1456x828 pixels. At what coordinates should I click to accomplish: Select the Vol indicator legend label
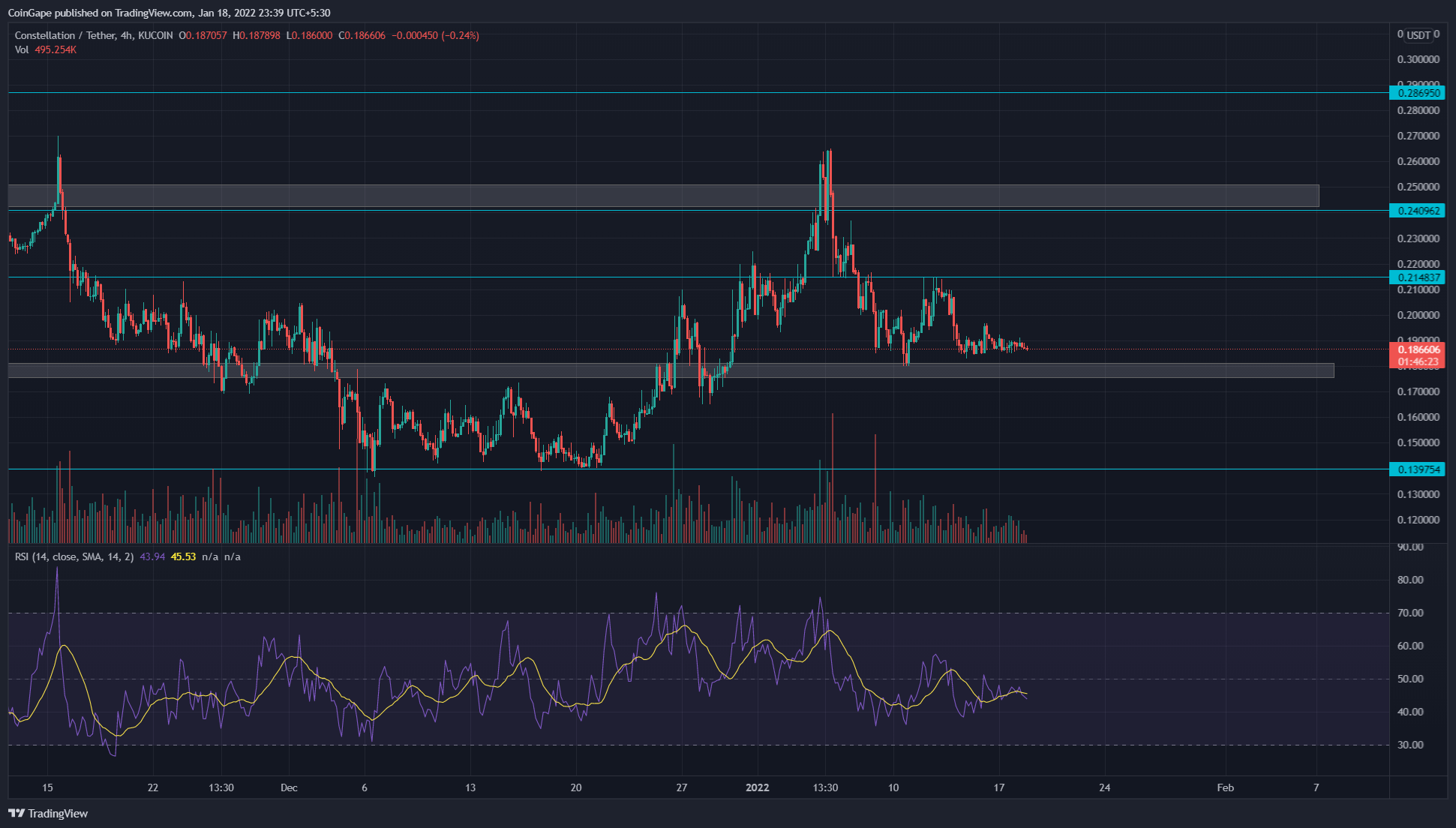(22, 49)
